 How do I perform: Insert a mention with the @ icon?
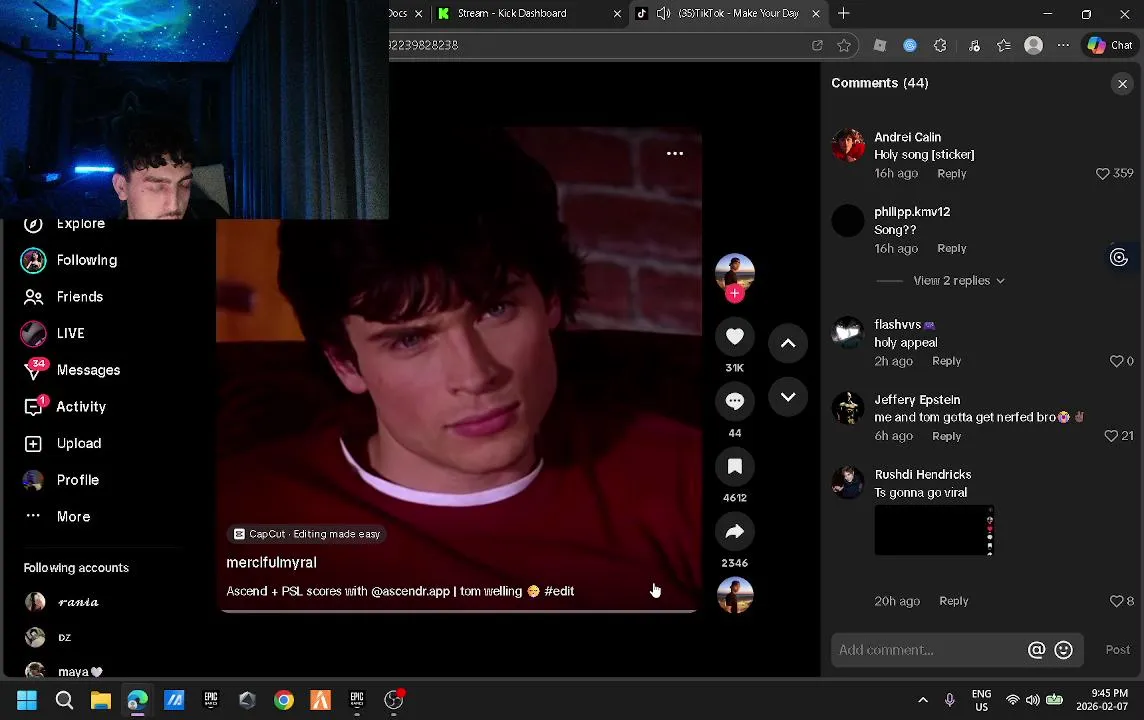(x=1036, y=650)
